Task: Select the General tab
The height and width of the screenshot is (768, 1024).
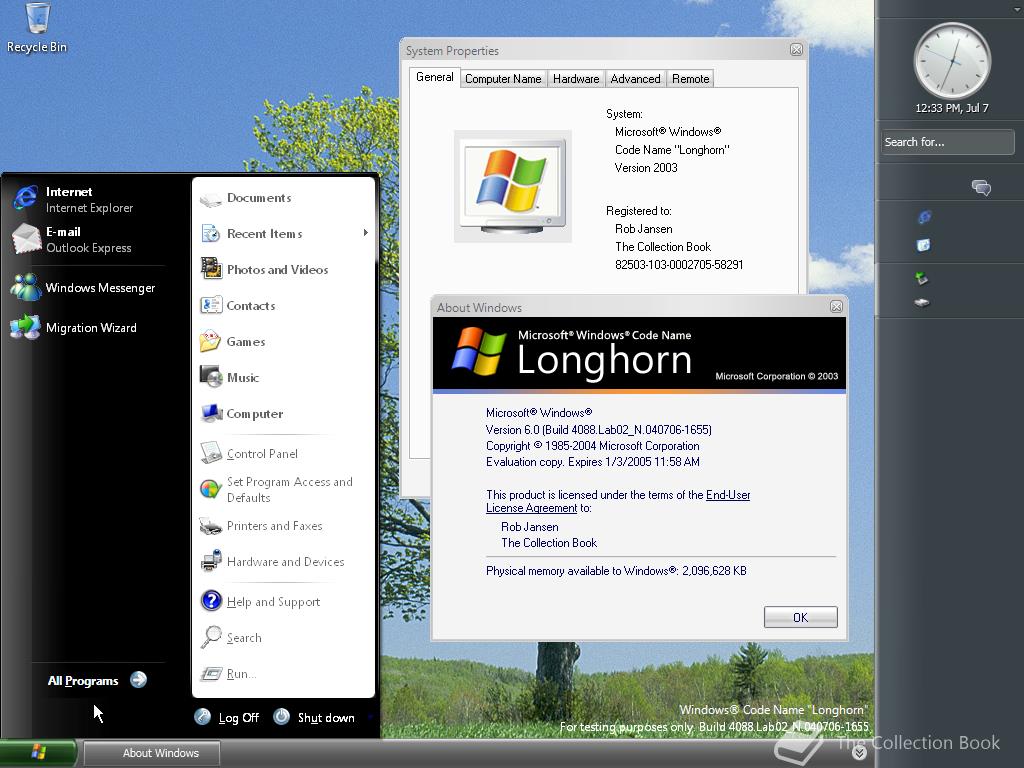Action: click(x=434, y=77)
